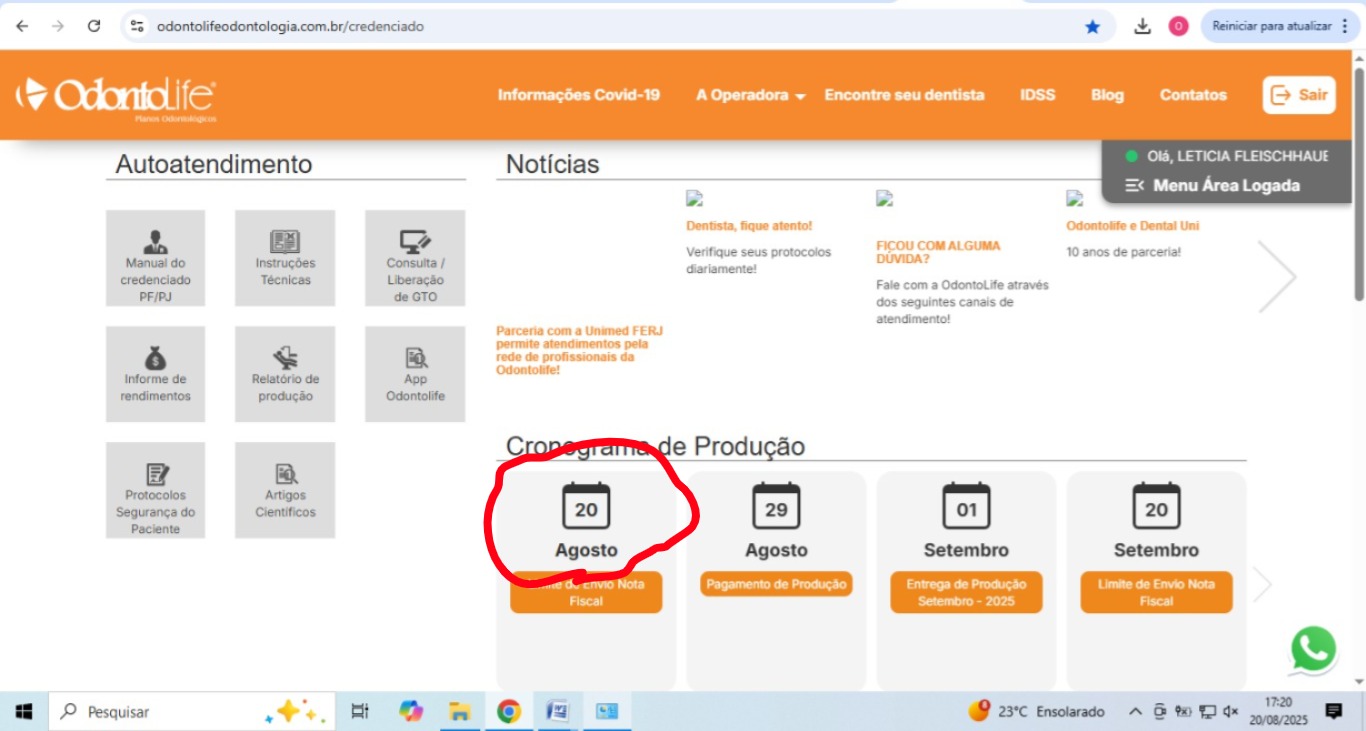Click the text '10 anos de parceria!'
The width and height of the screenshot is (1366, 731).
[1123, 252]
